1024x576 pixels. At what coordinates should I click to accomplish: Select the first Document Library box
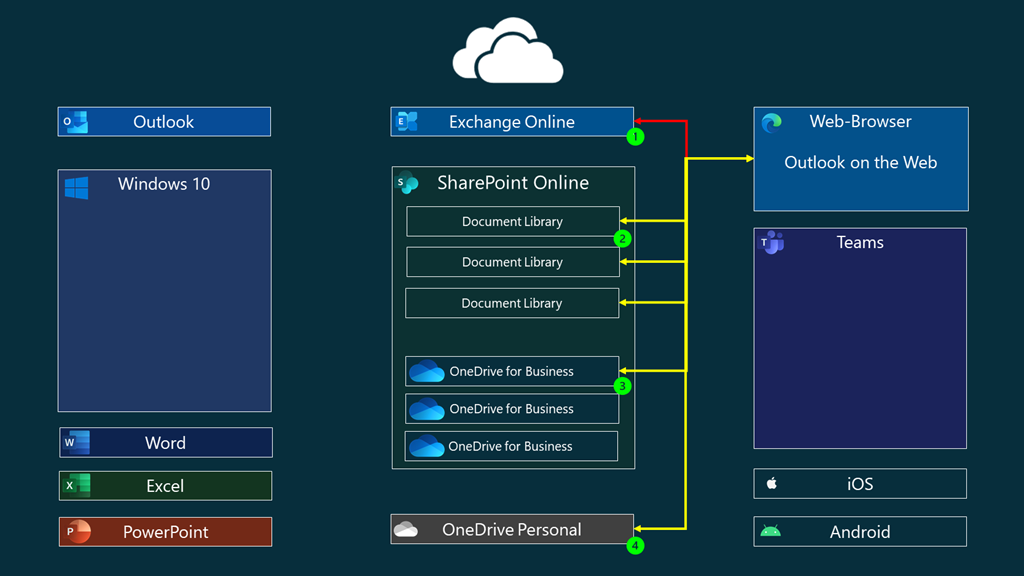click(512, 222)
